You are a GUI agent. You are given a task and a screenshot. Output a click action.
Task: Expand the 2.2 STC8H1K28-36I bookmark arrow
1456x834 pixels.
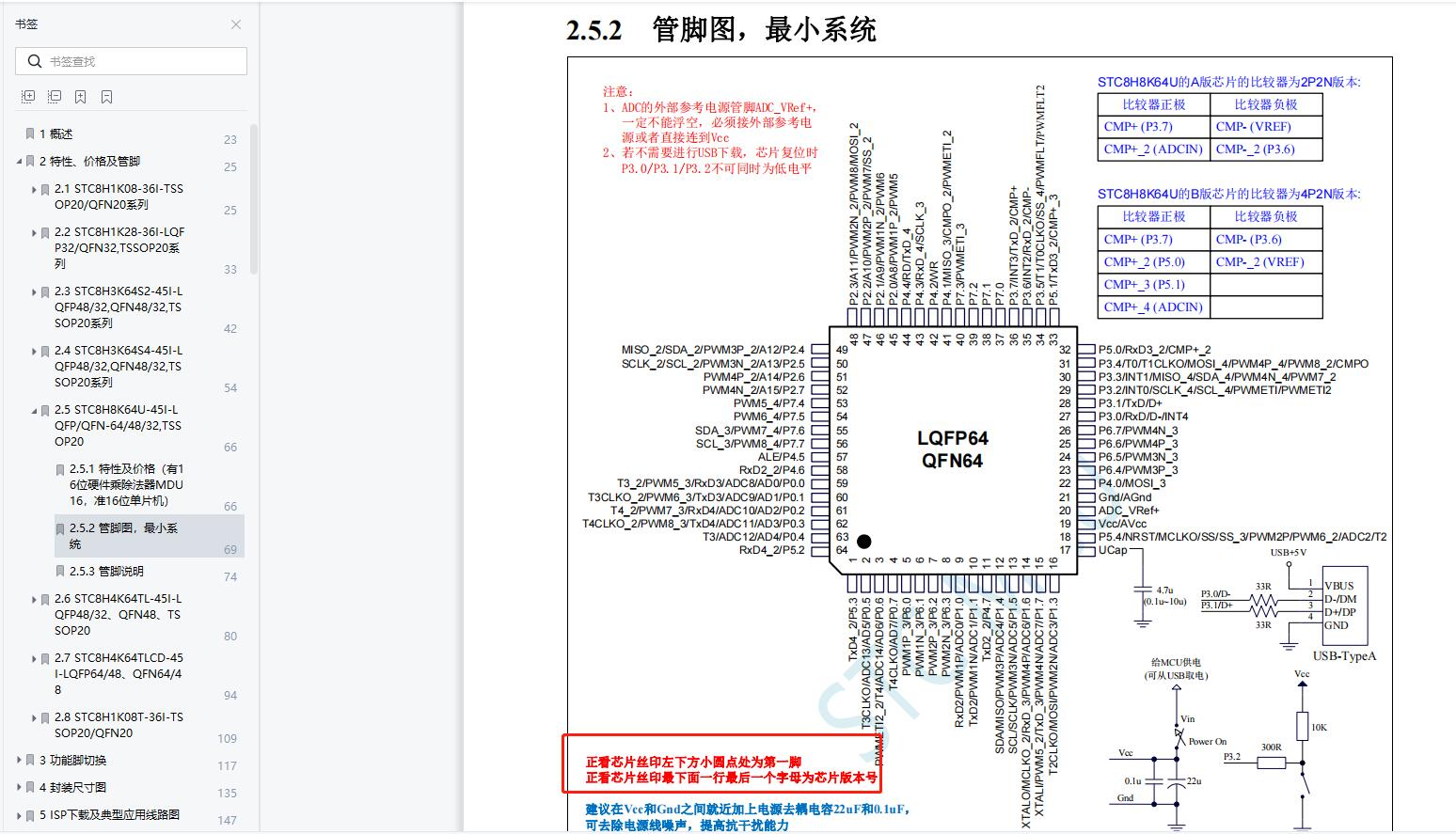35,232
